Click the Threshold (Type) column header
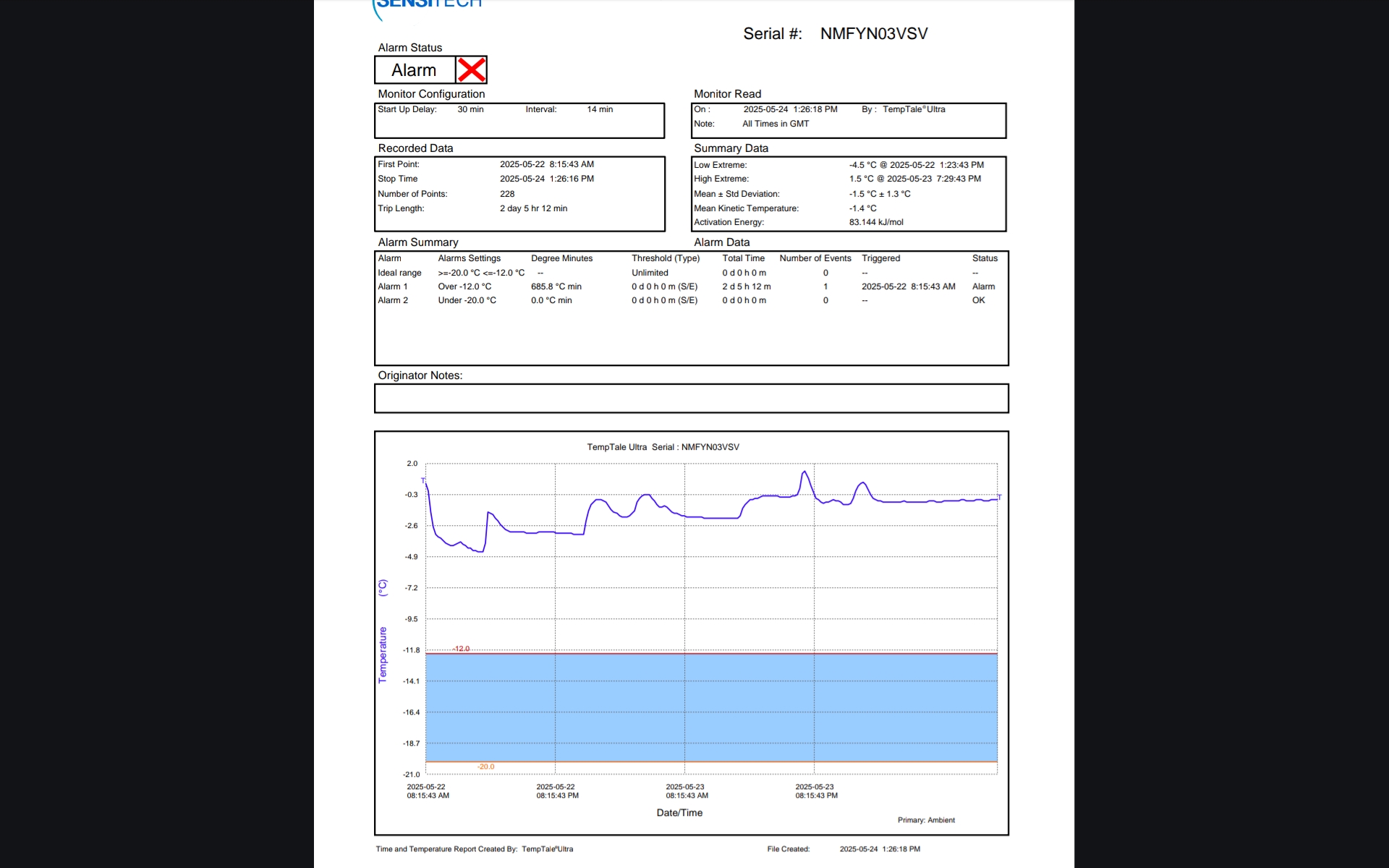This screenshot has height=868, width=1389. 666,258
